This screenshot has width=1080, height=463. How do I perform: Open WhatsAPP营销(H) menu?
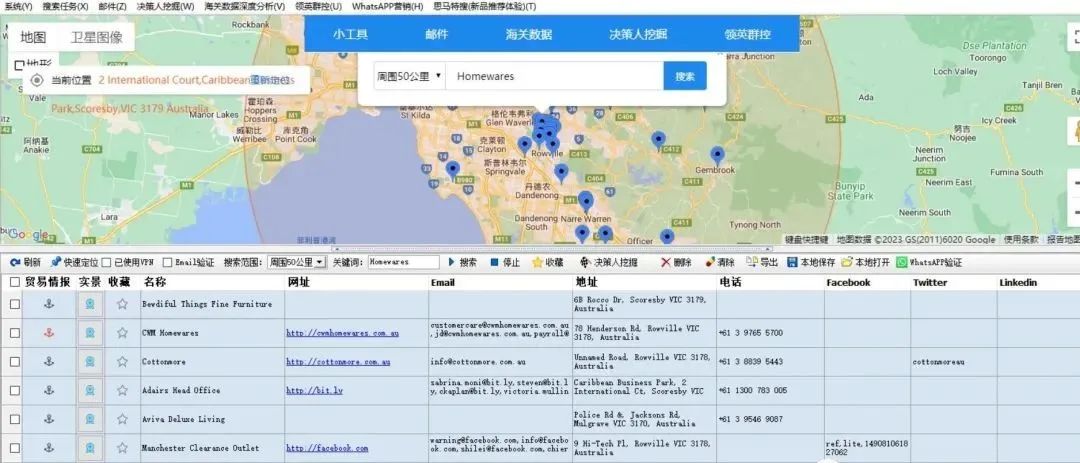(387, 6)
